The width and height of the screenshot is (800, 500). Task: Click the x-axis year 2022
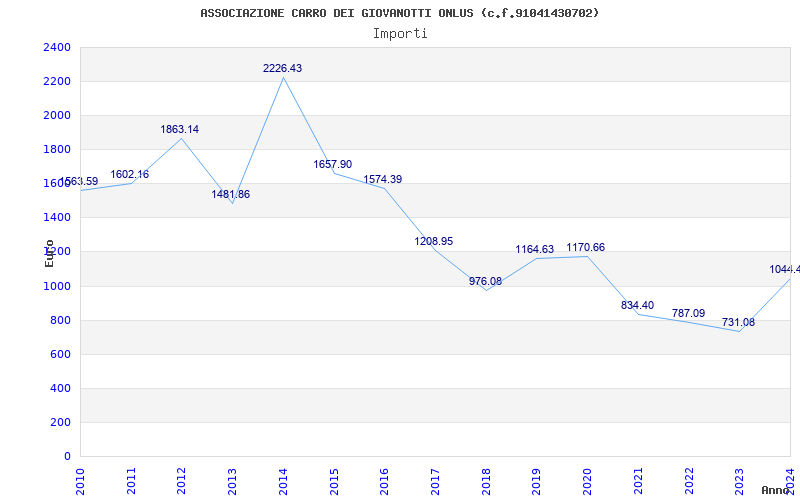(689, 481)
